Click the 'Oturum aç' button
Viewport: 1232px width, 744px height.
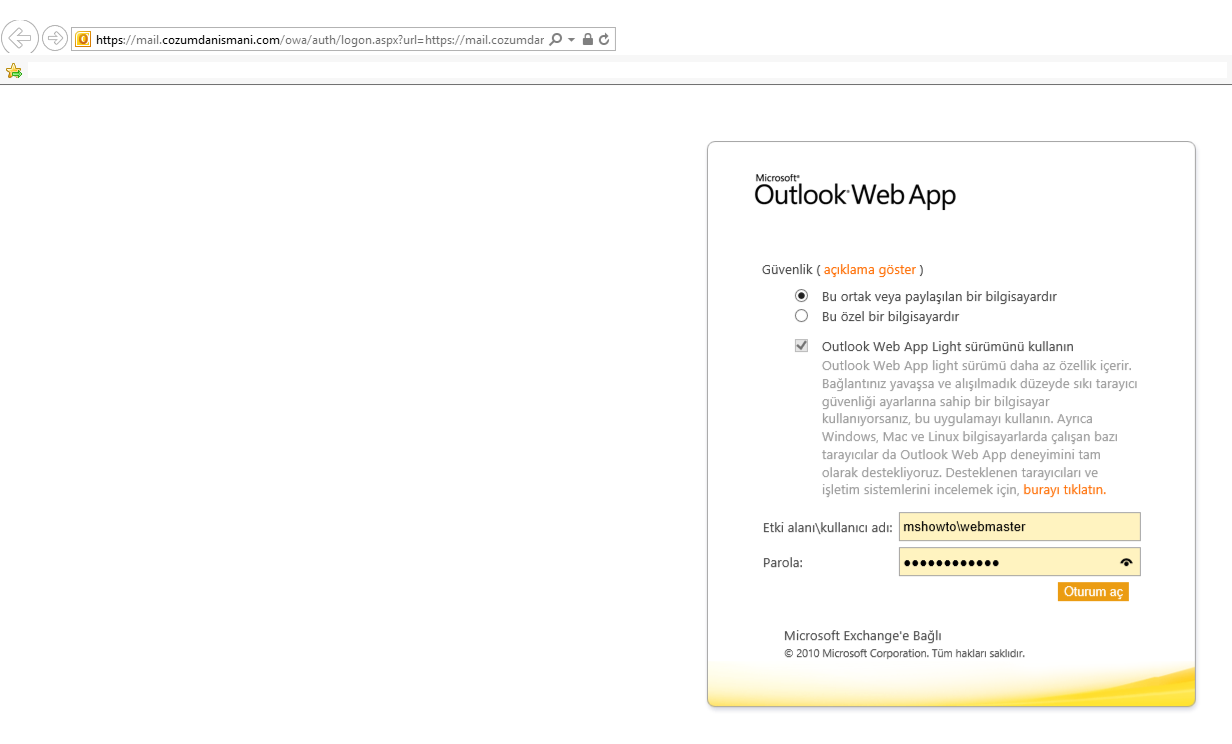click(x=1093, y=592)
